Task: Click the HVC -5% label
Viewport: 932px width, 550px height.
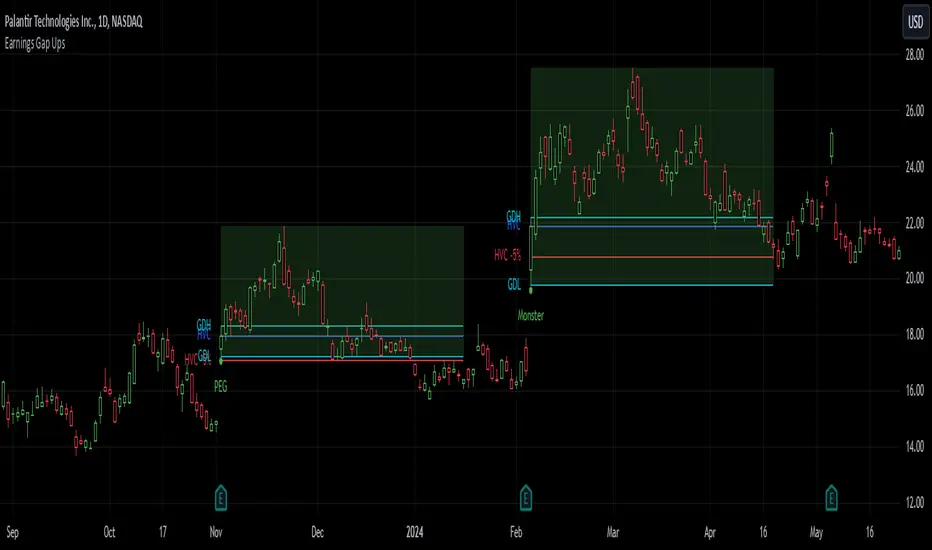Action: [x=508, y=255]
